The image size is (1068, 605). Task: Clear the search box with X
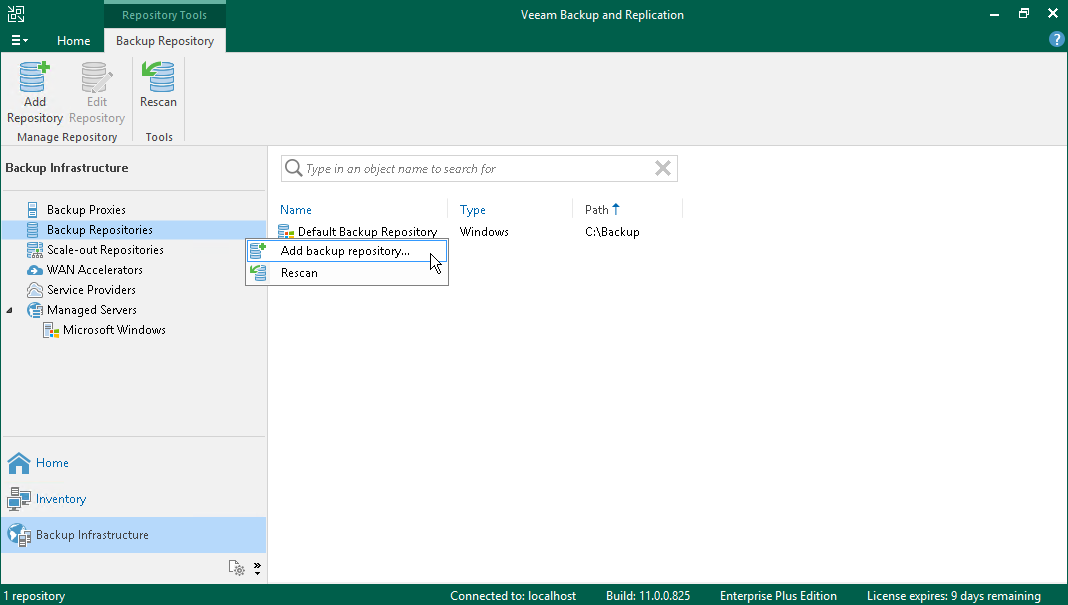click(663, 168)
